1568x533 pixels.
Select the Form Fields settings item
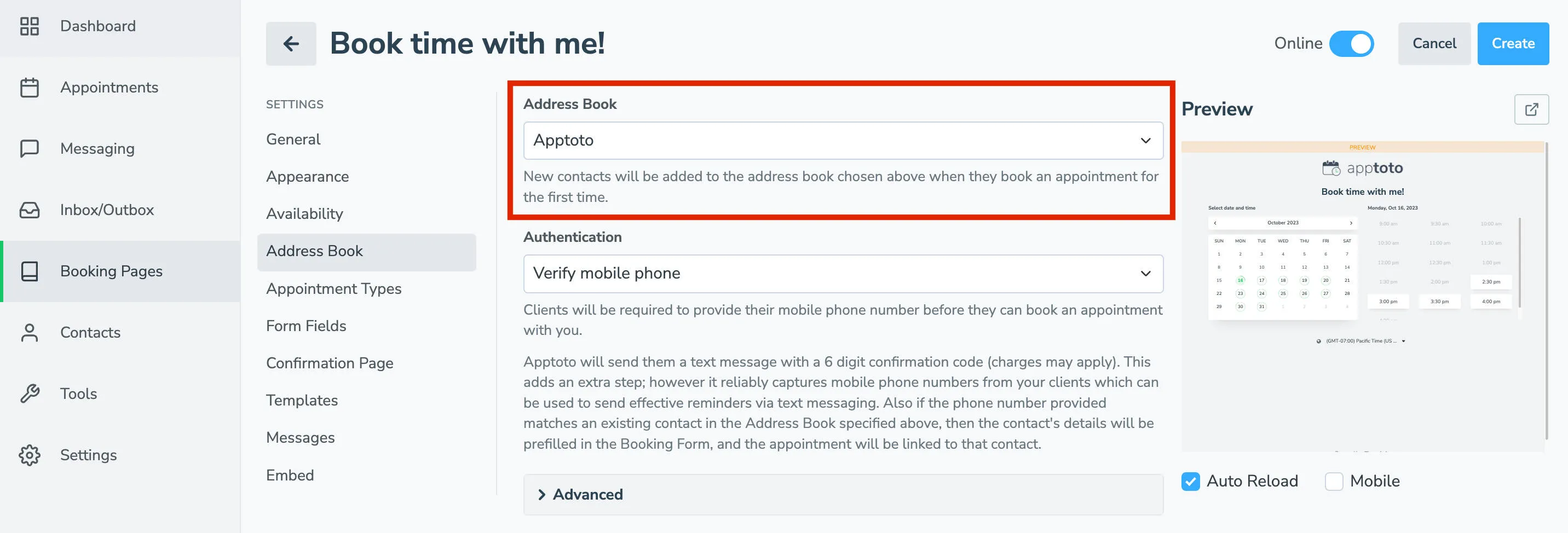point(305,326)
